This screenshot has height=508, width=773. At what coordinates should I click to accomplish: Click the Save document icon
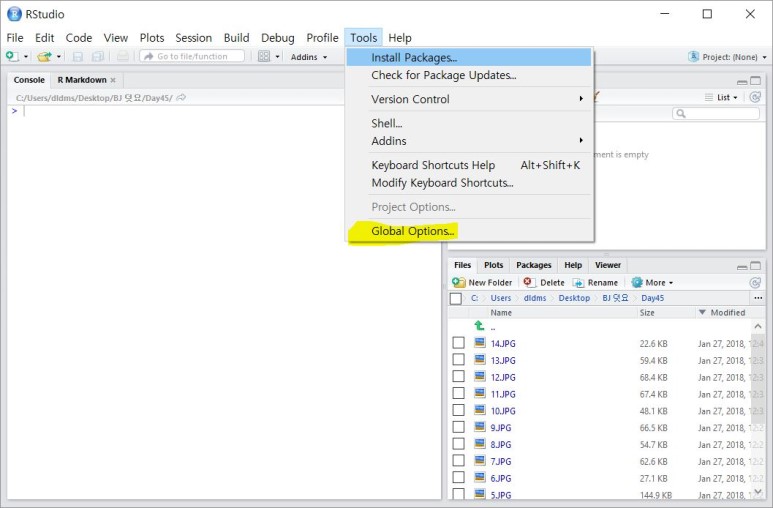pyautogui.click(x=77, y=57)
